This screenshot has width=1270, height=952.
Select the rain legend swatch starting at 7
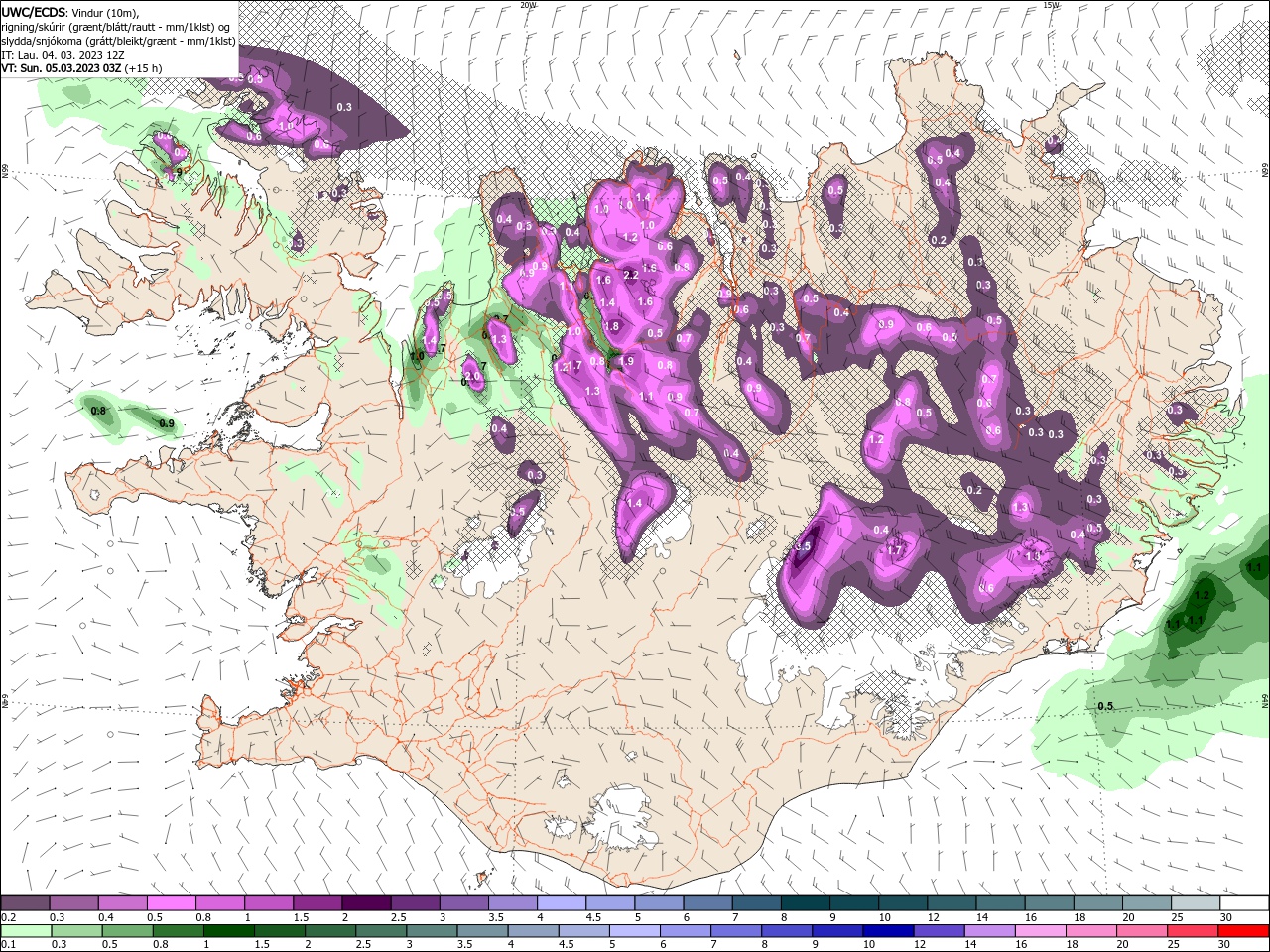(x=735, y=930)
